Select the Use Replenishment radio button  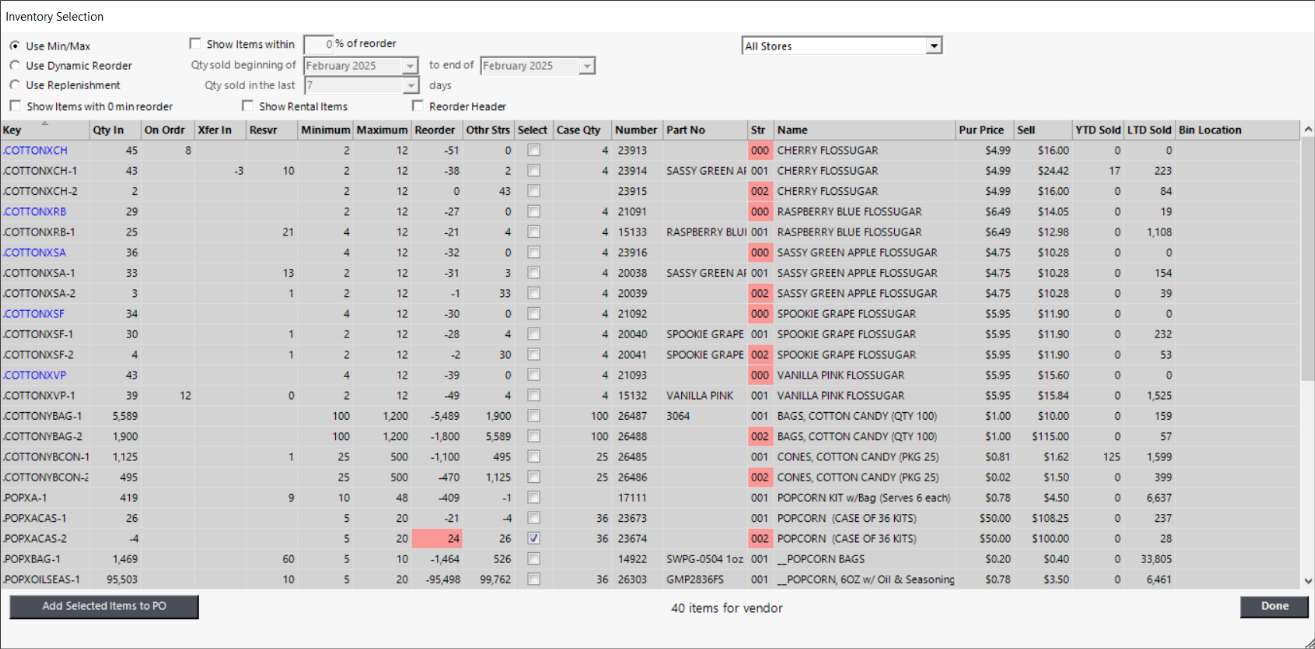15,86
